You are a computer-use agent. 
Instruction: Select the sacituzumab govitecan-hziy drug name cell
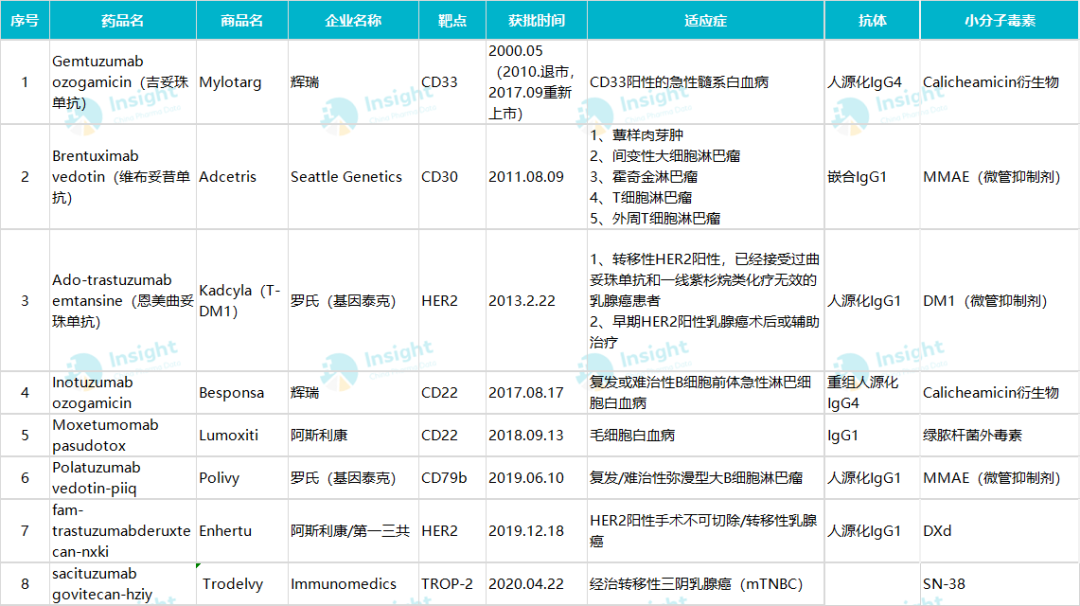click(123, 584)
